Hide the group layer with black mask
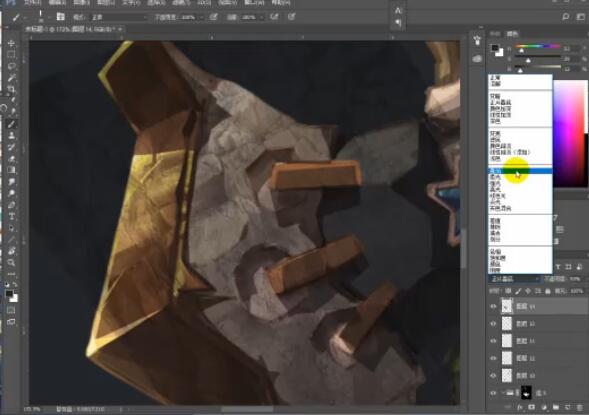Image resolution: width=589 pixels, height=415 pixels. (493, 393)
